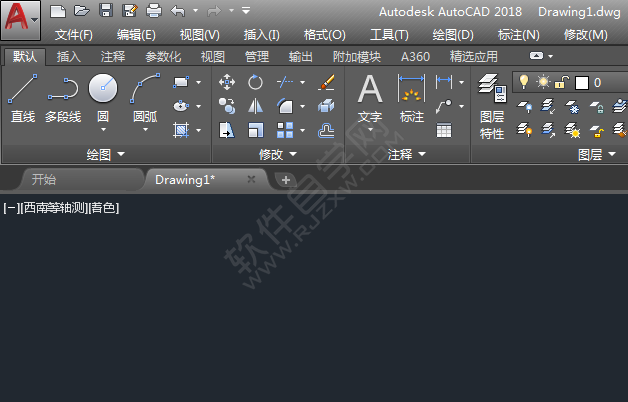
Task: Switch to the 参数化 ribbon tab
Action: (x=163, y=57)
